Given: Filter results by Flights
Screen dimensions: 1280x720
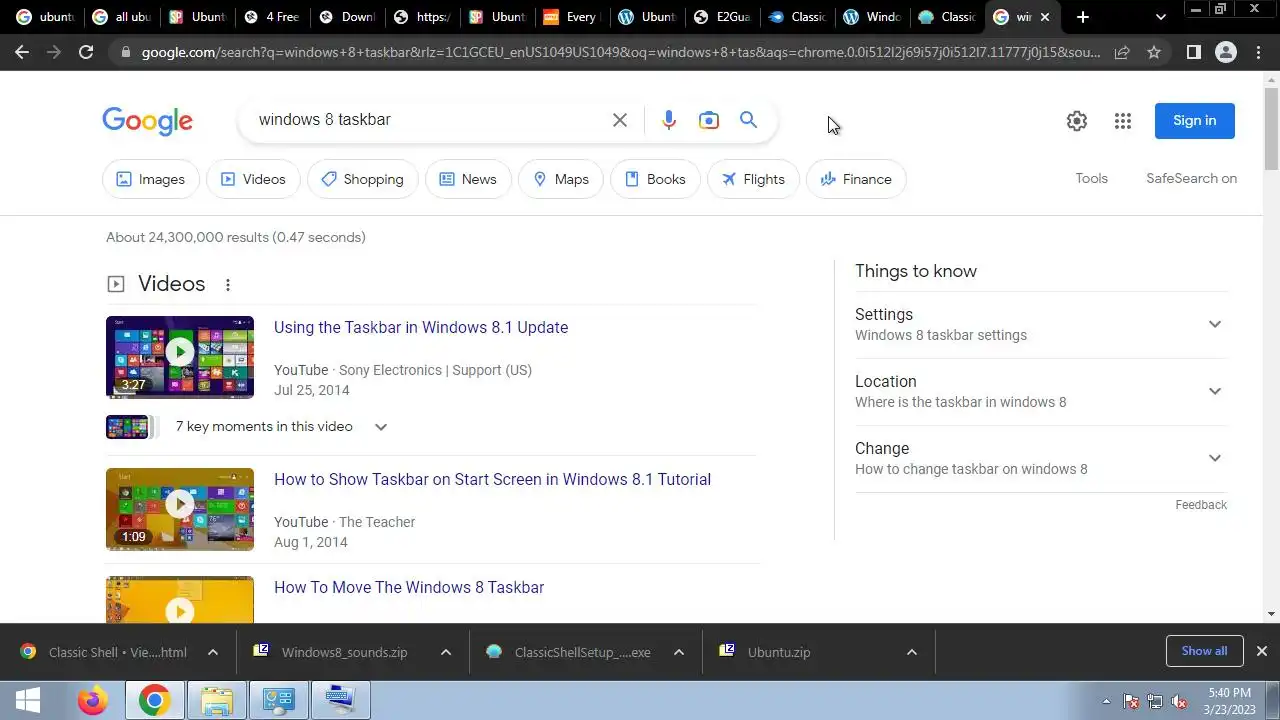Looking at the screenshot, I should [753, 179].
